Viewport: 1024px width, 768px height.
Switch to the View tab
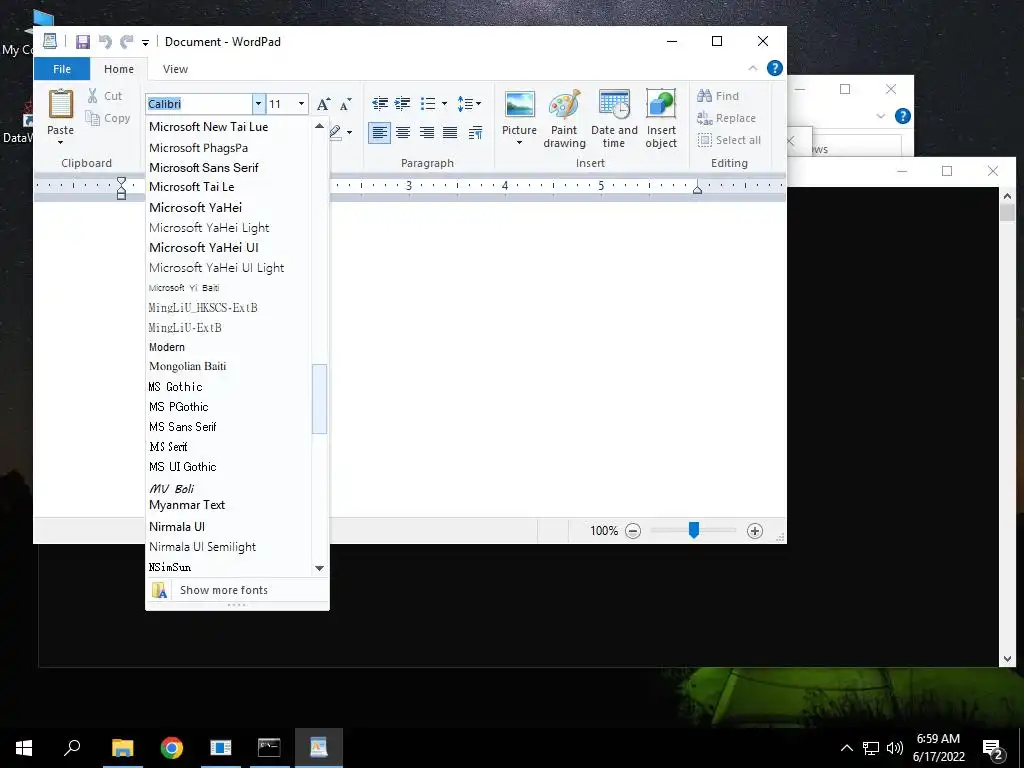point(175,69)
